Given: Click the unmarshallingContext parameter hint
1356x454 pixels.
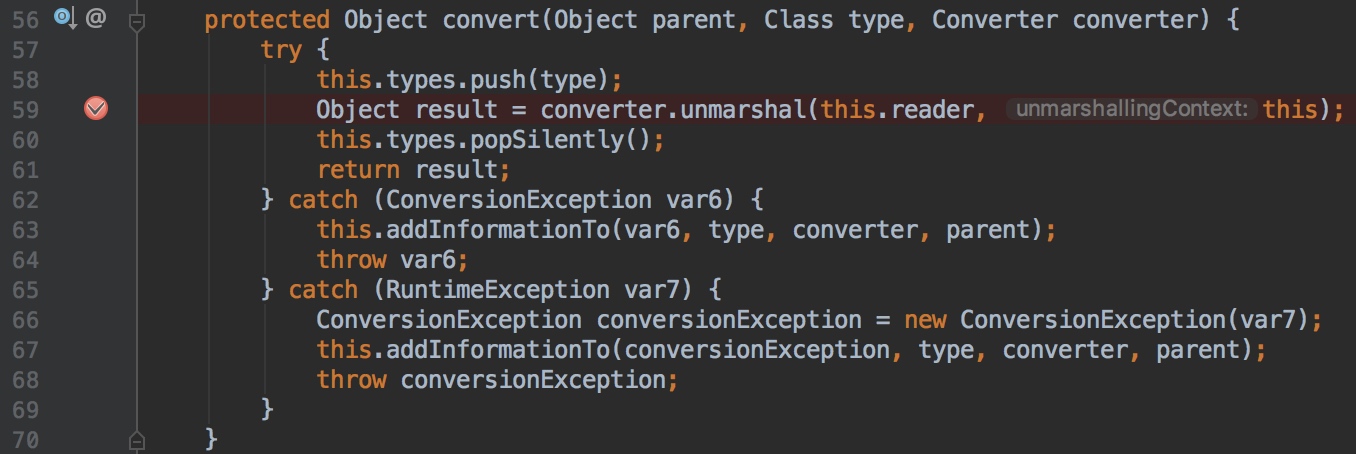Looking at the screenshot, I should pos(1130,110).
